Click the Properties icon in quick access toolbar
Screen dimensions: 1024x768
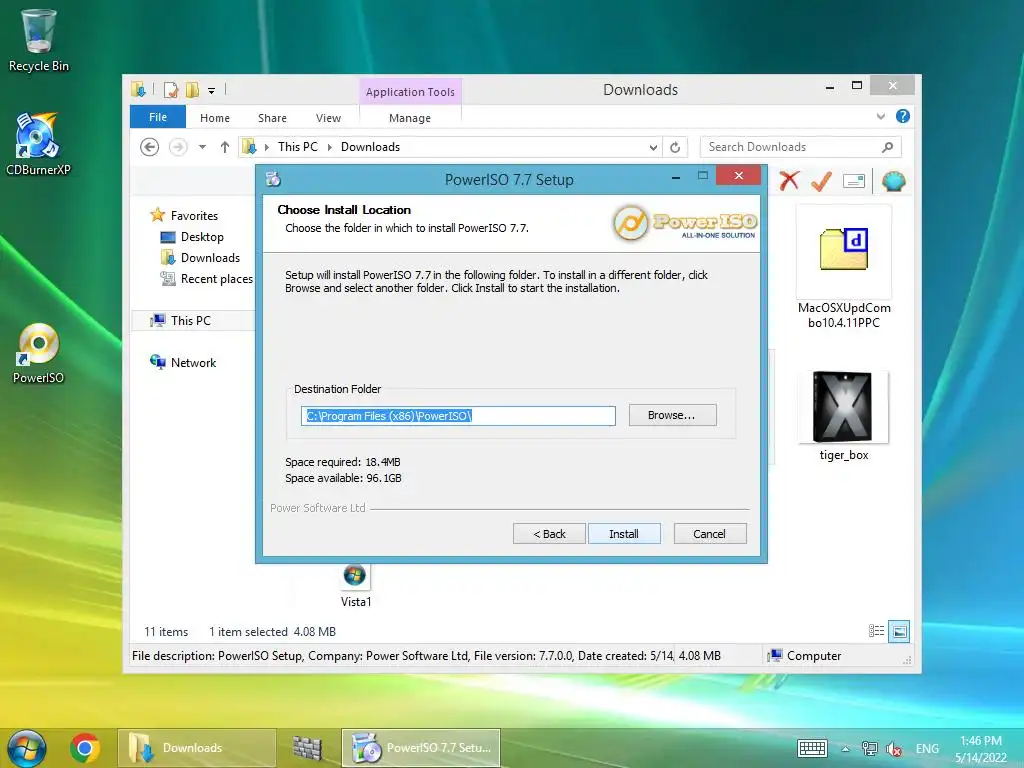tap(171, 89)
